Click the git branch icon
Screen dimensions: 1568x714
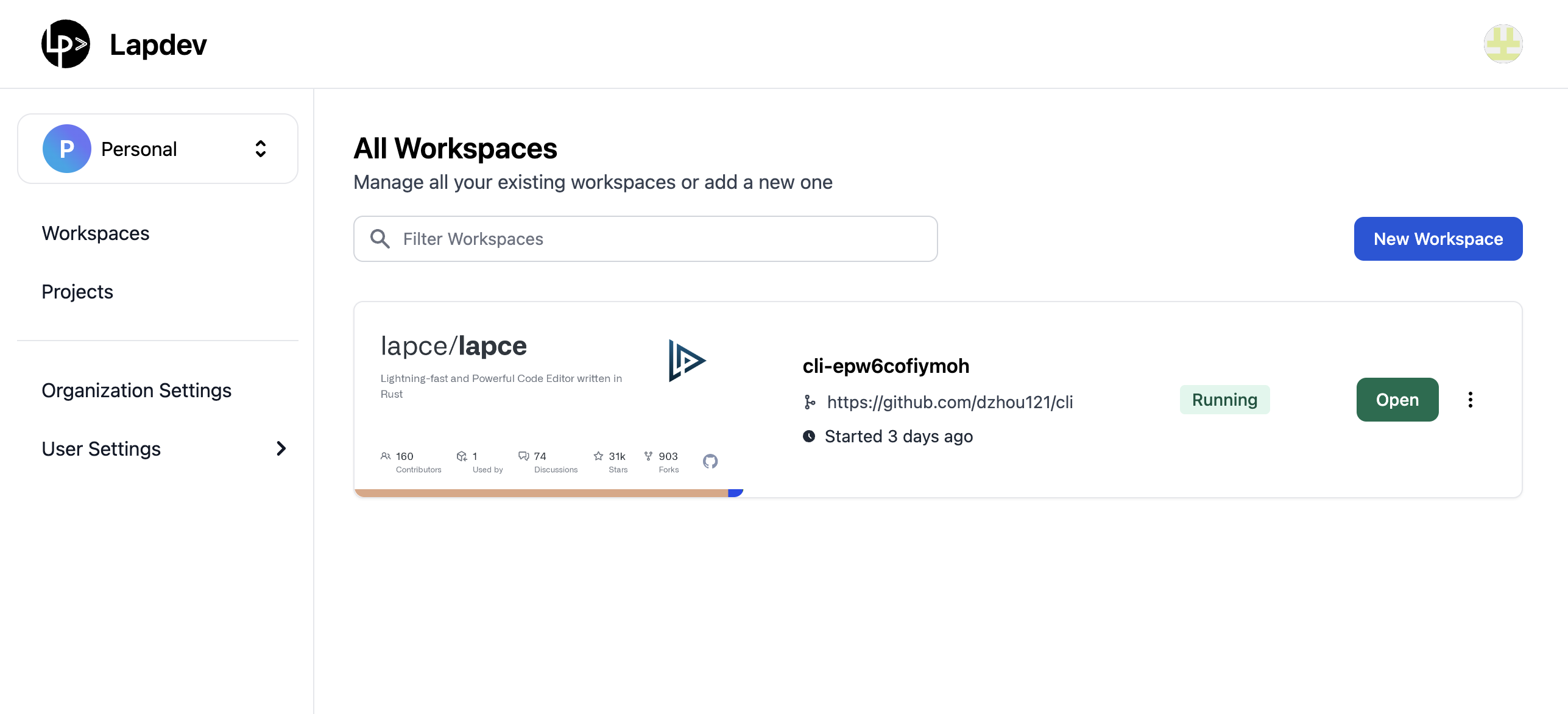click(x=810, y=402)
